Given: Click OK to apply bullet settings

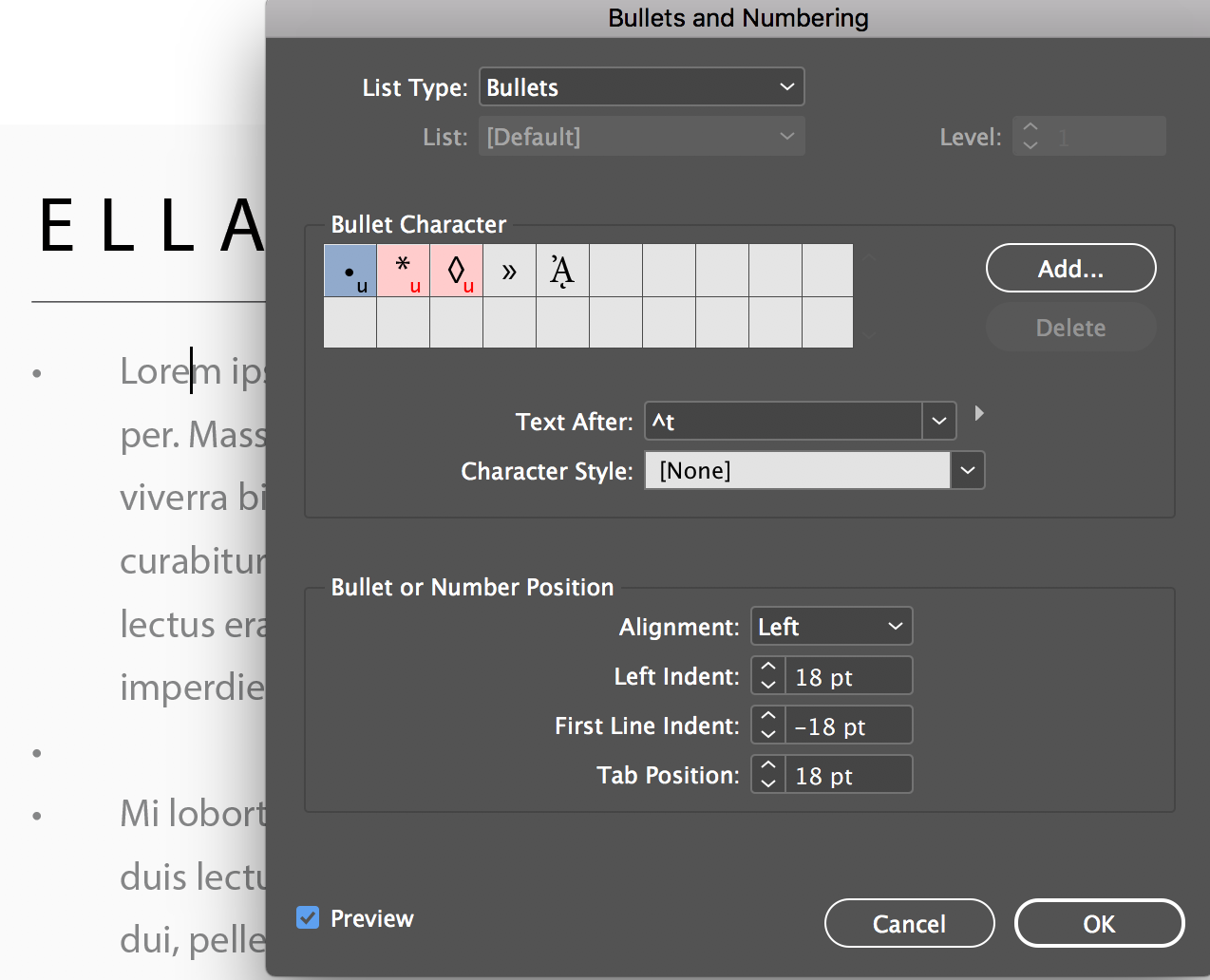Looking at the screenshot, I should pyautogui.click(x=1099, y=923).
